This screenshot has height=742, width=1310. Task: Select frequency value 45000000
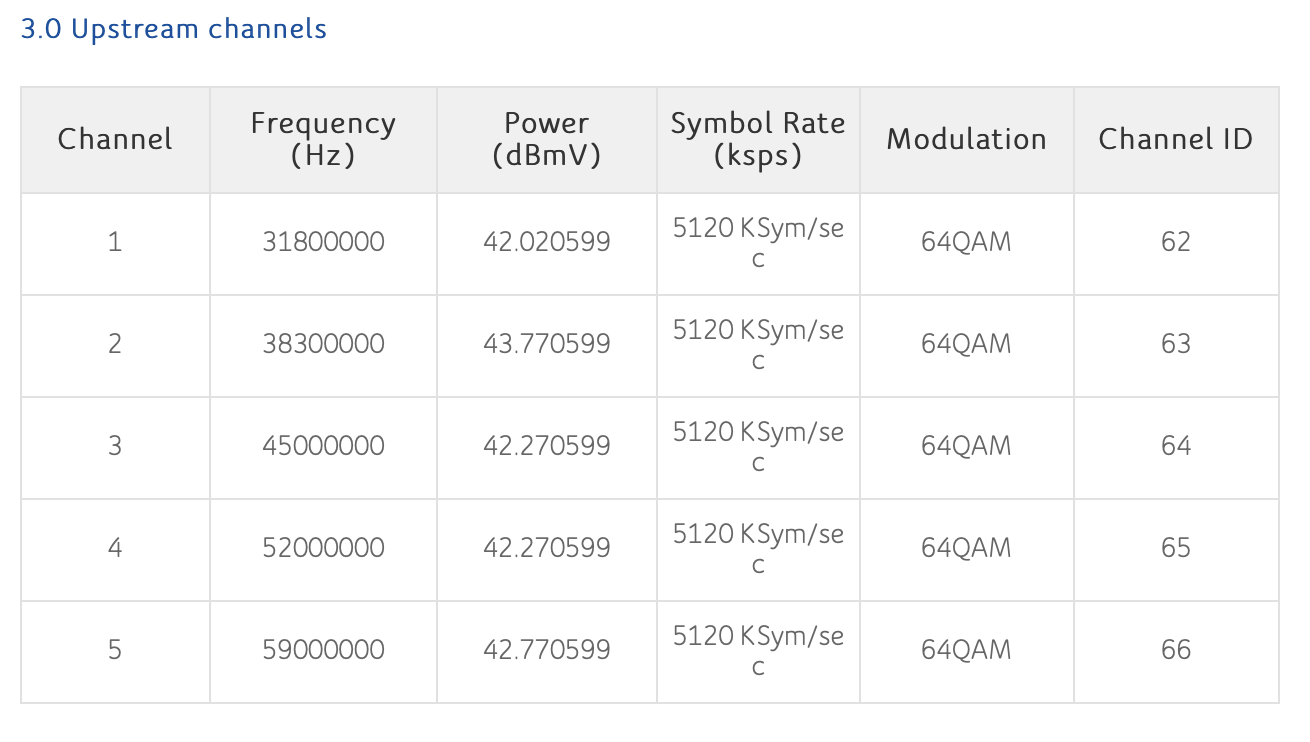click(323, 446)
